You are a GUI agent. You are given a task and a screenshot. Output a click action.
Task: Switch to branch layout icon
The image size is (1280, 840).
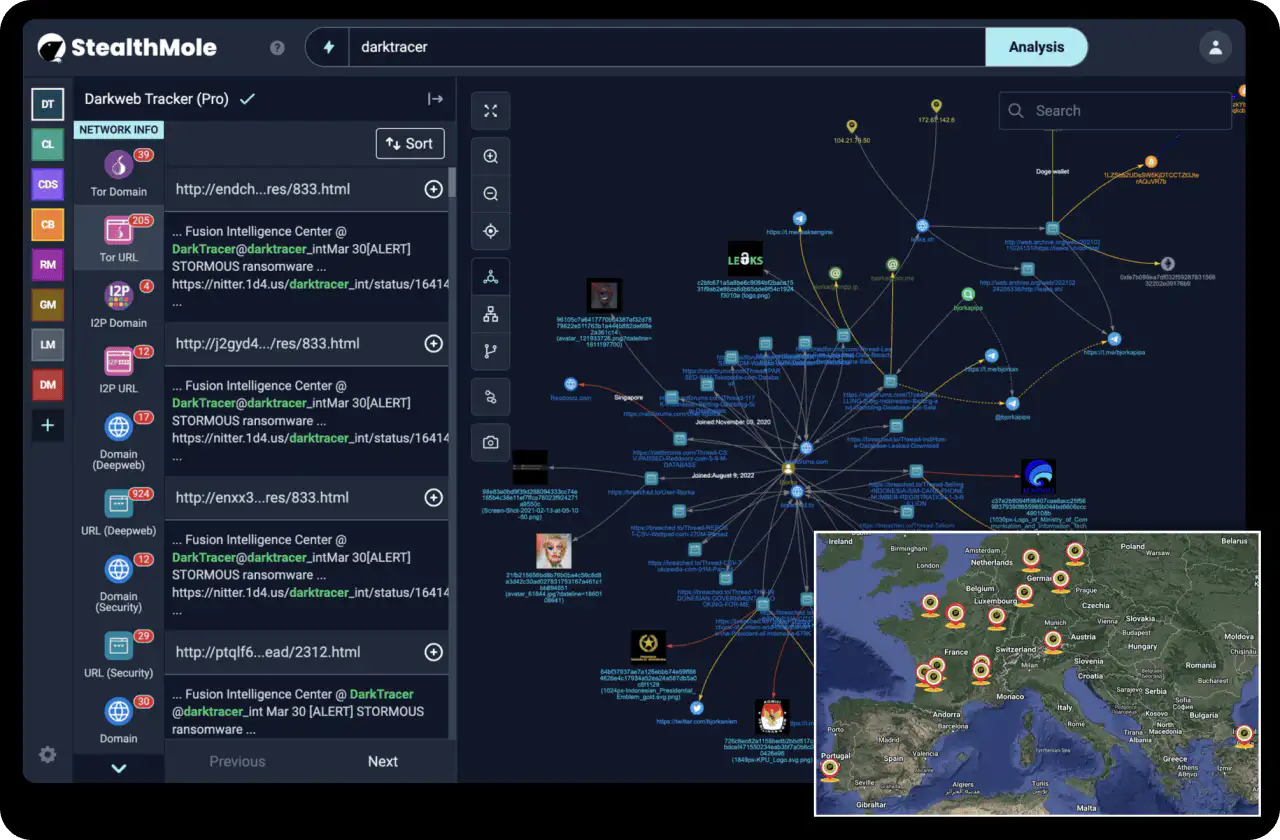[x=491, y=351]
